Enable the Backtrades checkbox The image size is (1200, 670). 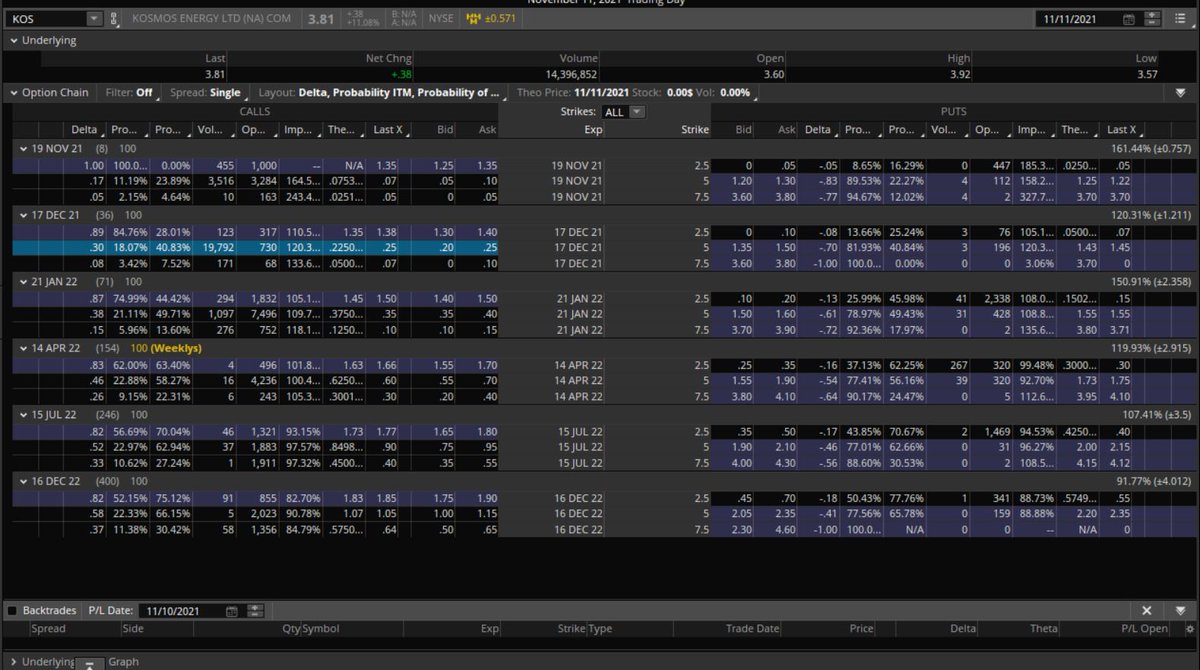[x=12, y=610]
